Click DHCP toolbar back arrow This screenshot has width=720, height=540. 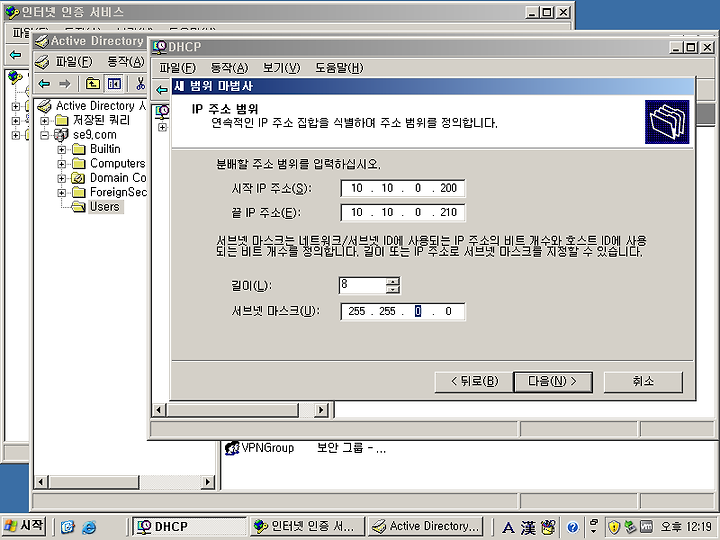162,90
